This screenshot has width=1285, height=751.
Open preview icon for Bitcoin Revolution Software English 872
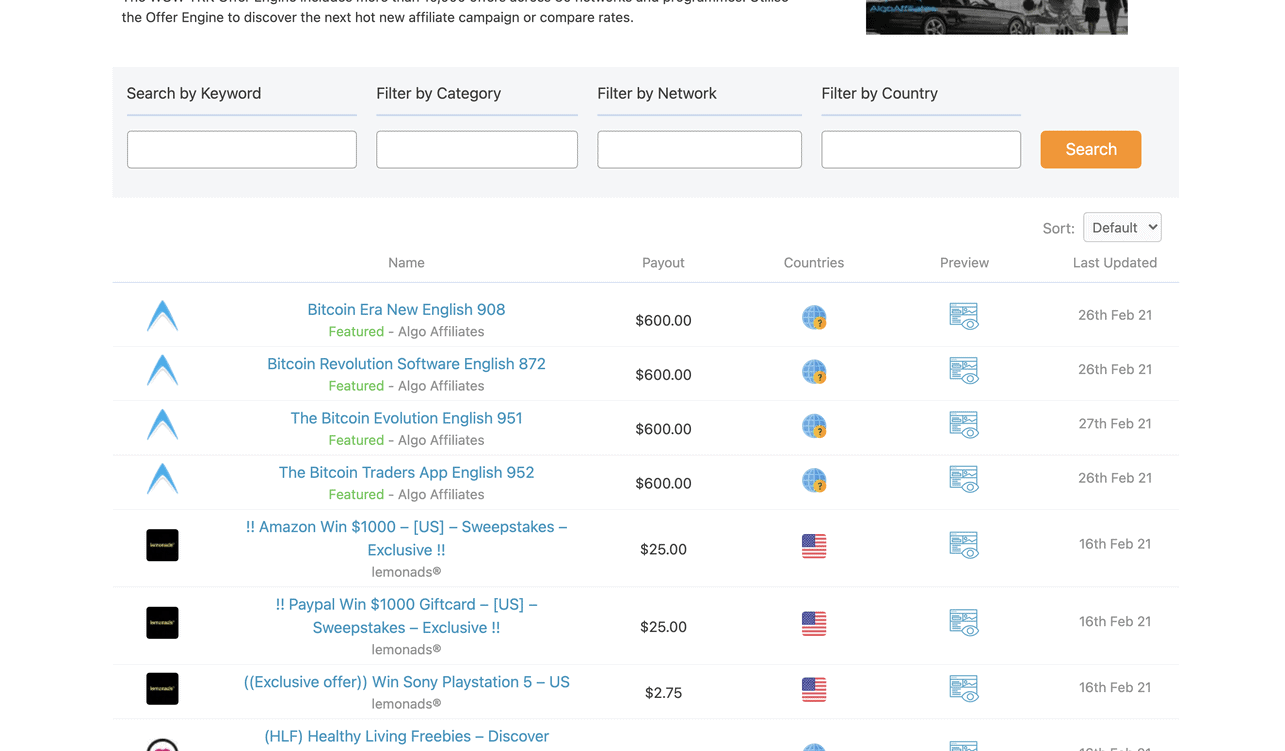pos(964,370)
